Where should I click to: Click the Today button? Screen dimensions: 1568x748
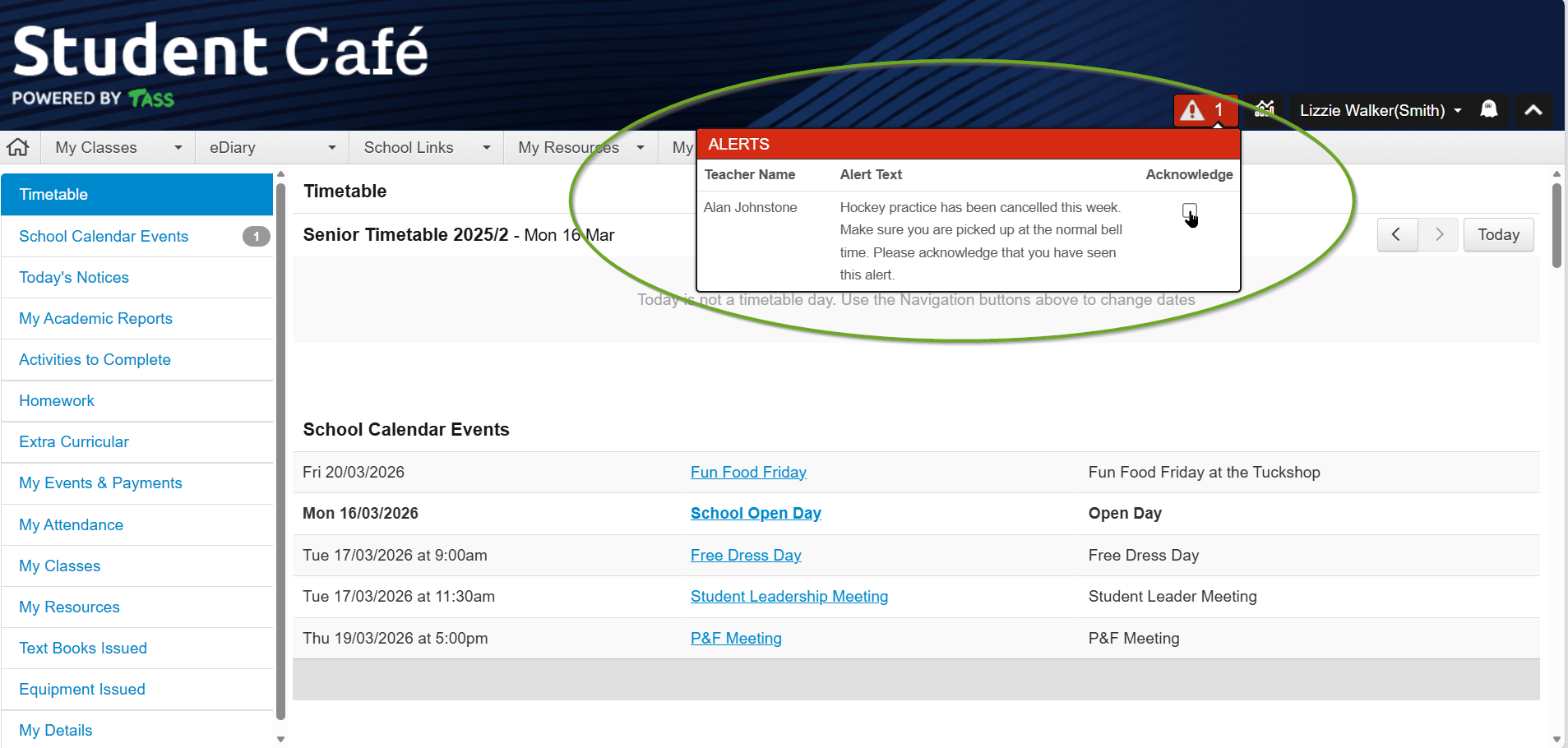tap(1497, 235)
